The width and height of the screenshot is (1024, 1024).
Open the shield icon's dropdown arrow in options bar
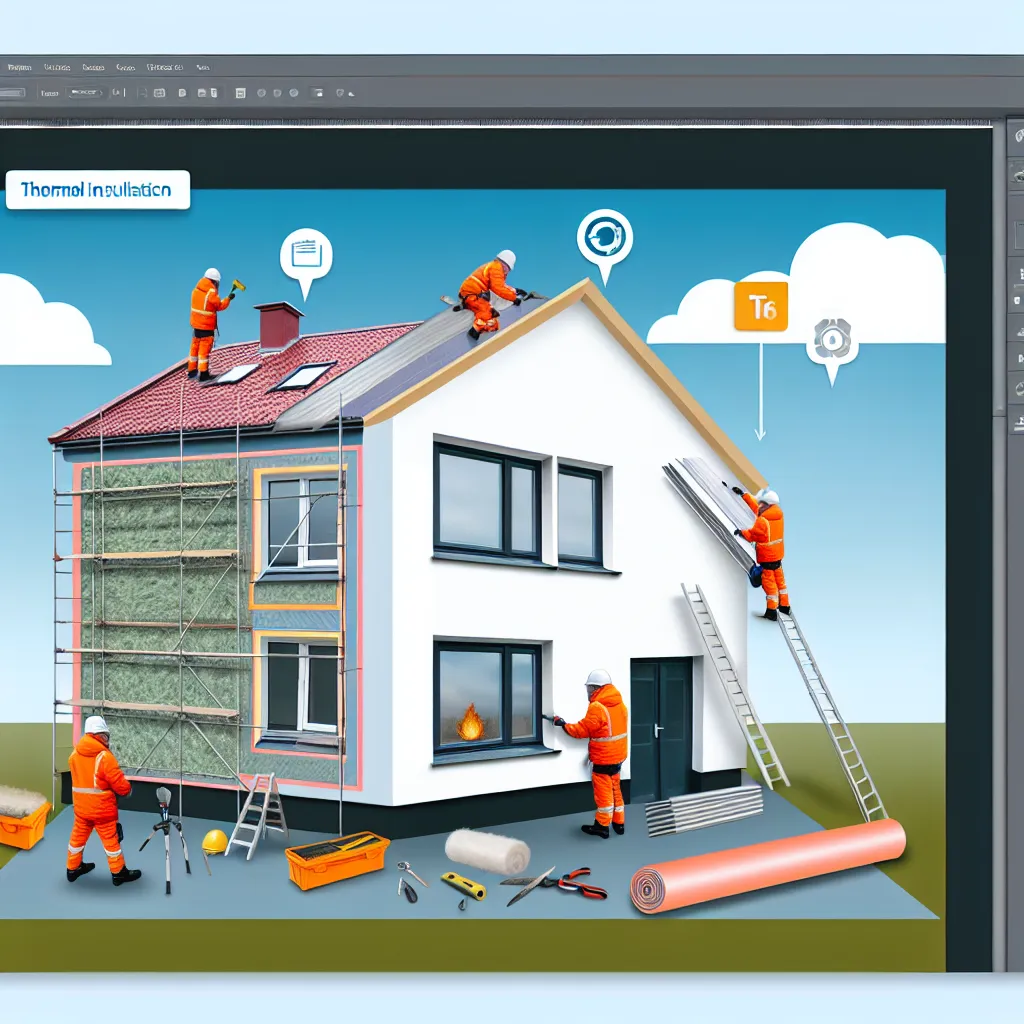click(x=351, y=94)
